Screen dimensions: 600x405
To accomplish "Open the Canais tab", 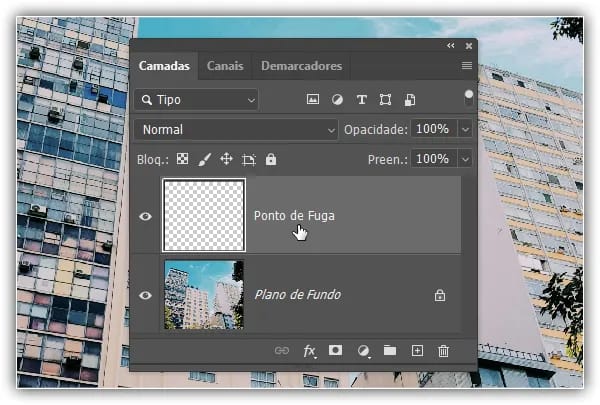I will pyautogui.click(x=225, y=66).
